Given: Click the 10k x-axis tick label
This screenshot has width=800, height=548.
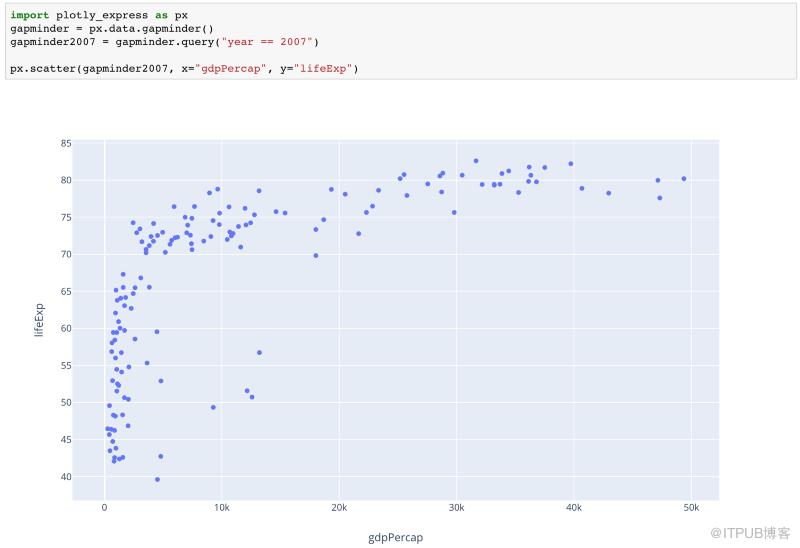Looking at the screenshot, I should (x=221, y=508).
